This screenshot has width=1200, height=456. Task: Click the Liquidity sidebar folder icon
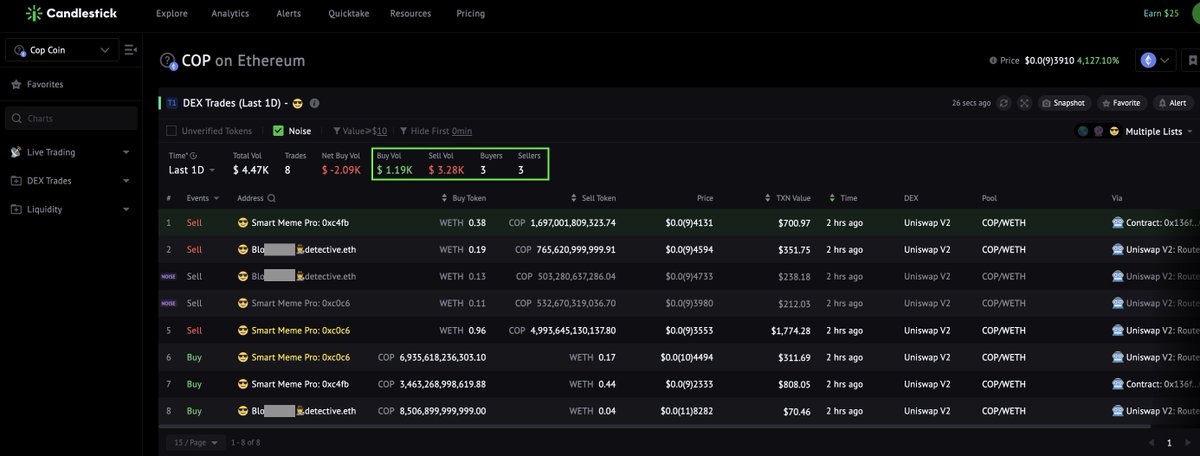16,210
